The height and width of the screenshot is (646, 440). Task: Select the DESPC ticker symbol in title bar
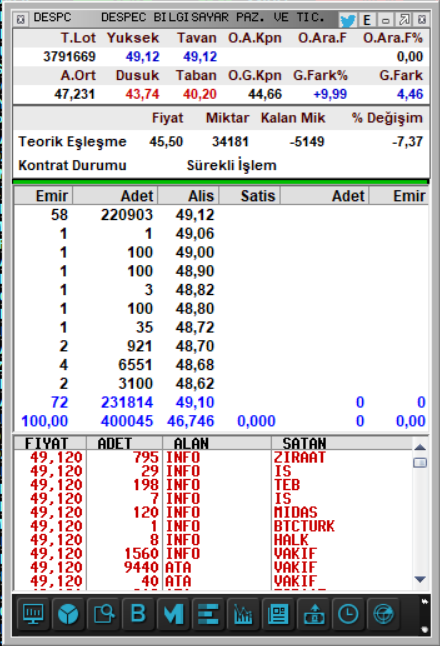[52, 18]
